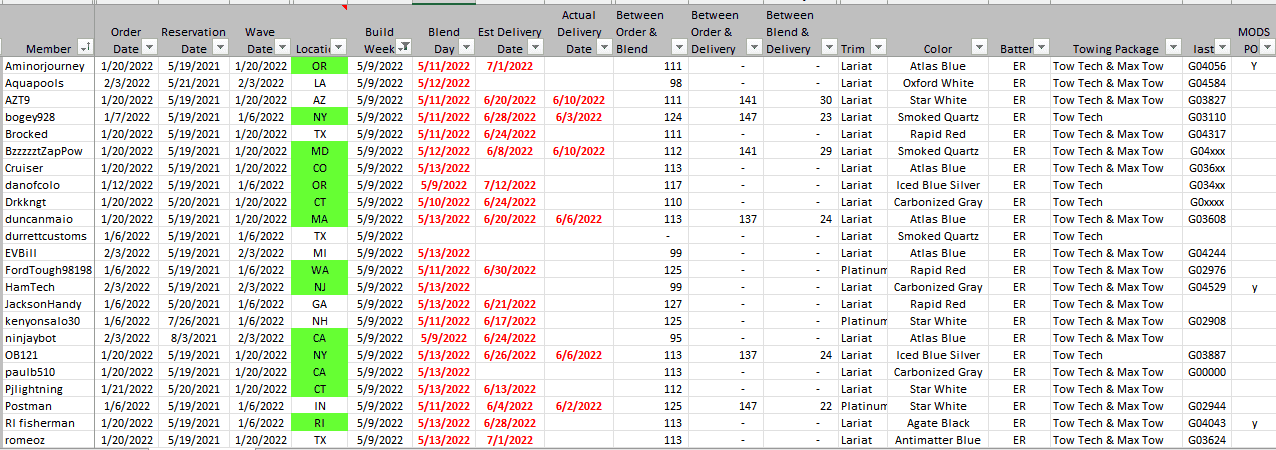Select the 6/2/2022 actual delivery date cell
1276x450 pixels.
coord(578,406)
